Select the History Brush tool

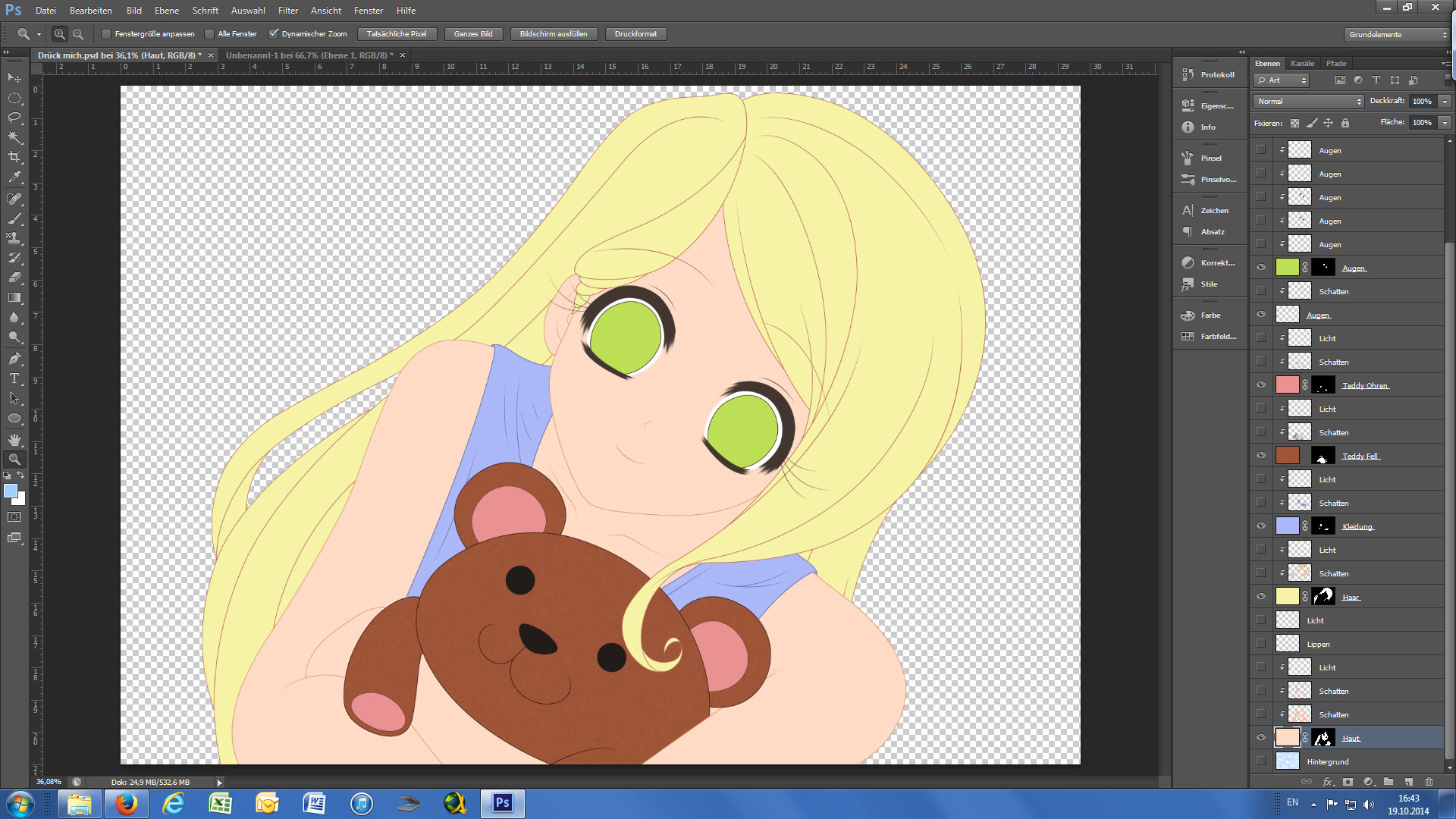[x=14, y=258]
